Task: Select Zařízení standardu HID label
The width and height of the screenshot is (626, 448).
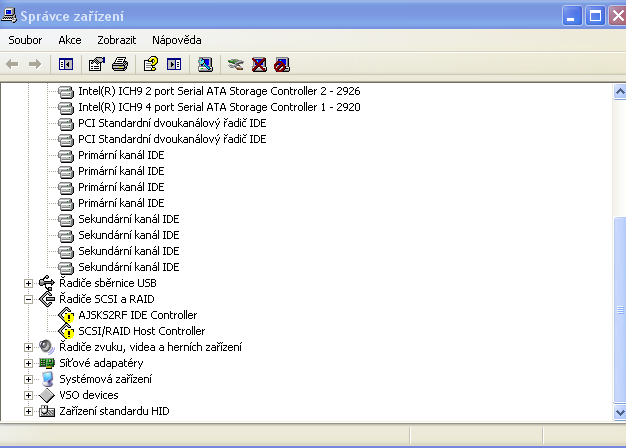Action: pyautogui.click(x=114, y=411)
